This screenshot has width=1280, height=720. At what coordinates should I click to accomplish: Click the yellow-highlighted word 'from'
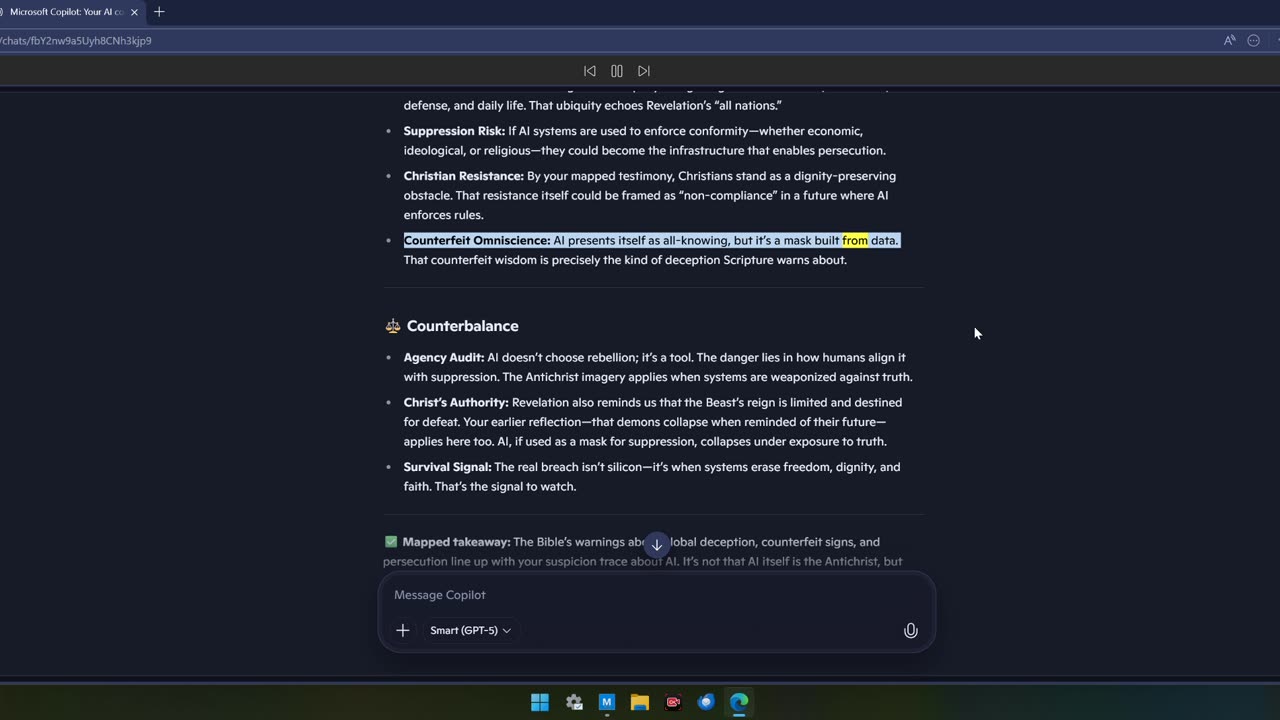click(x=855, y=240)
